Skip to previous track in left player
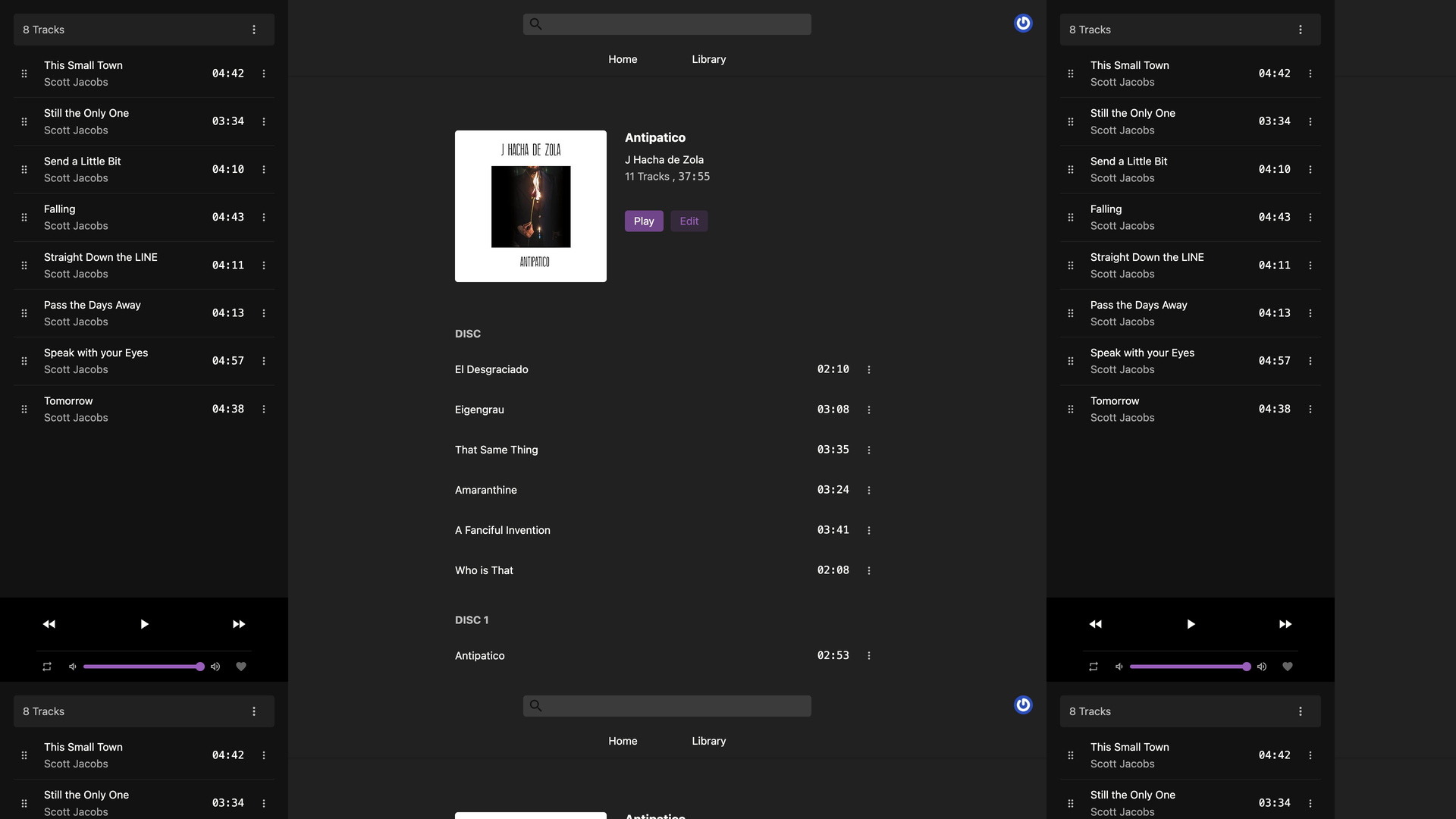This screenshot has width=1456, height=819. [49, 624]
